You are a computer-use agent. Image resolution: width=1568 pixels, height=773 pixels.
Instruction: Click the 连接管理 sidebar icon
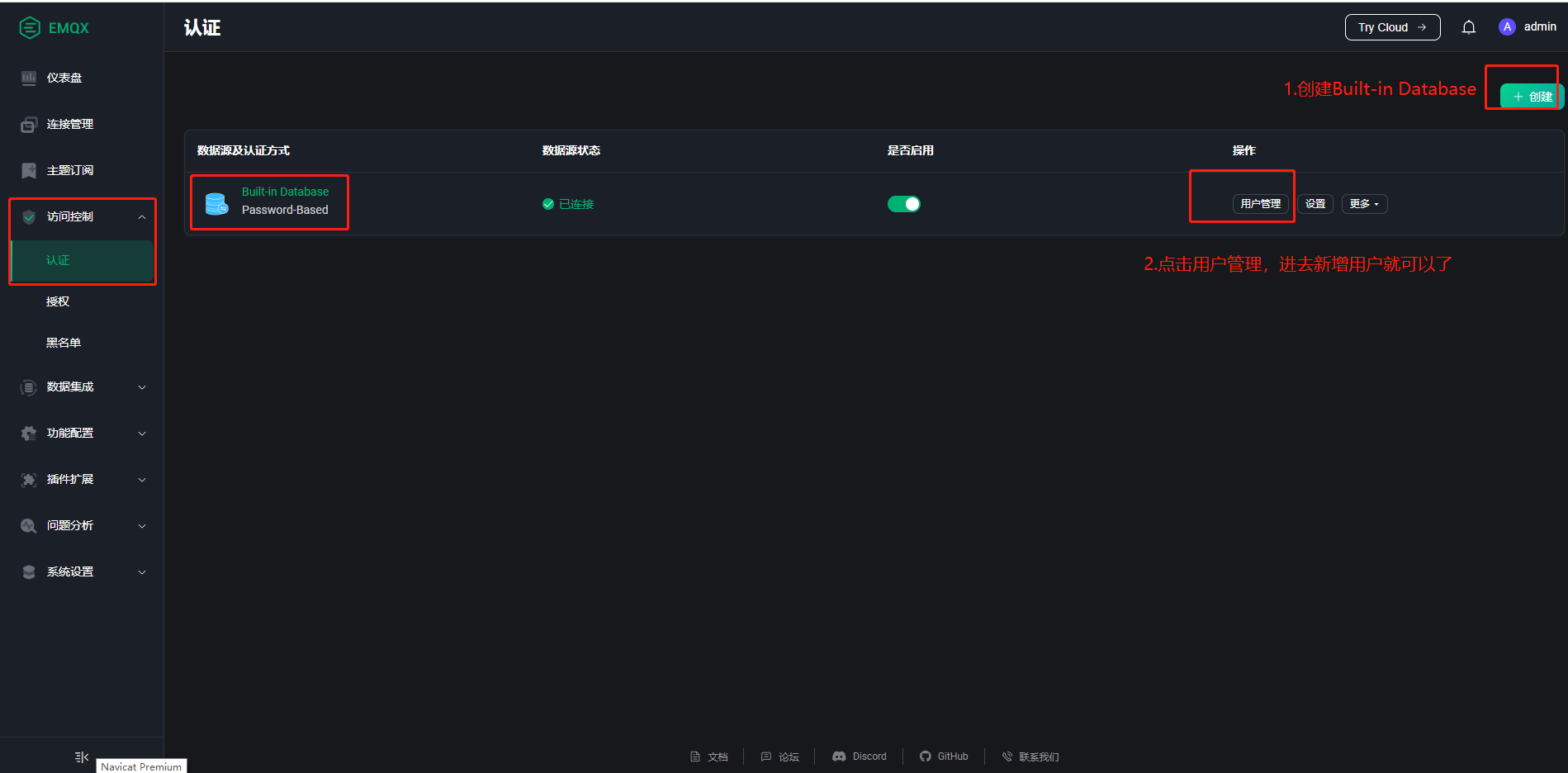click(29, 124)
